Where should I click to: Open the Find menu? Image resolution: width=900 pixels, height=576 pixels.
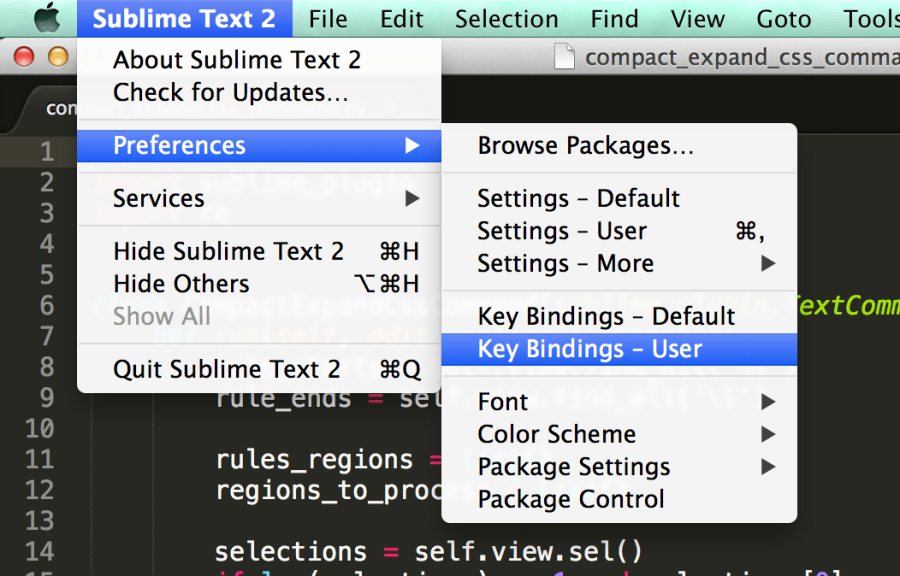point(614,17)
